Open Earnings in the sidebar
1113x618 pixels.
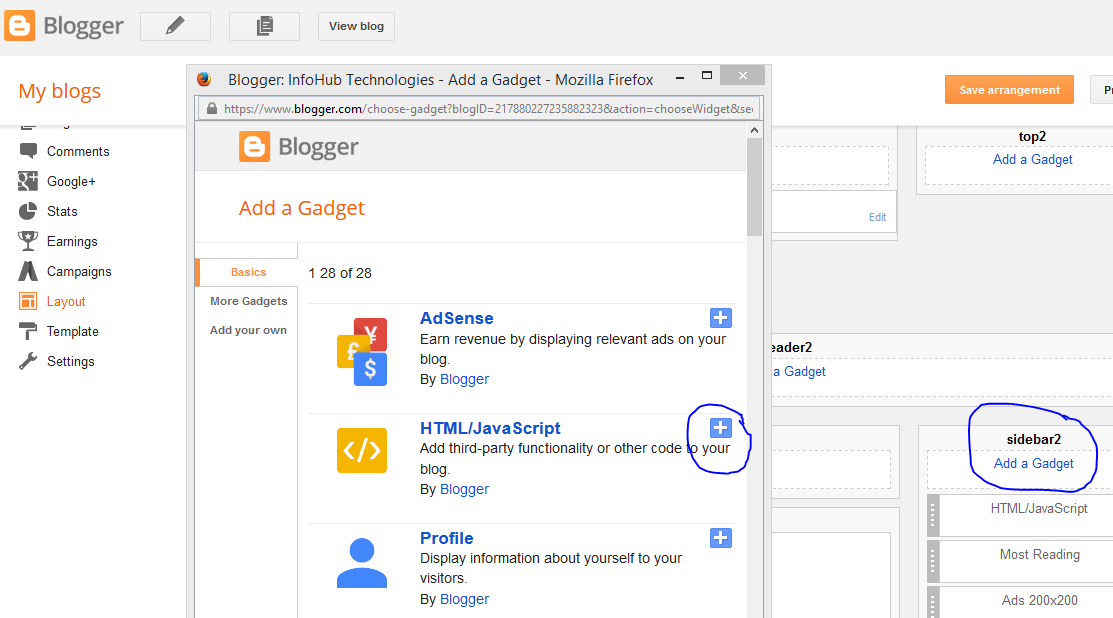72,241
